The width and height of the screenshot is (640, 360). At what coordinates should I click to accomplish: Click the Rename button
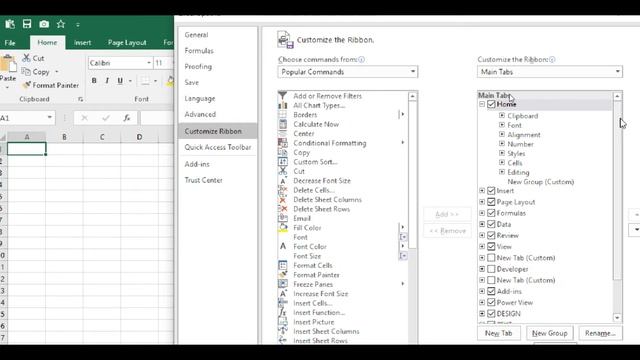[600, 333]
